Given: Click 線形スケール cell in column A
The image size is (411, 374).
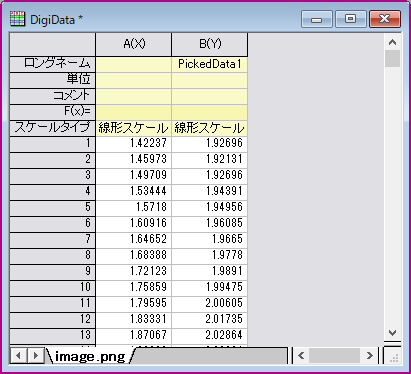Looking at the screenshot, I should coord(134,128).
